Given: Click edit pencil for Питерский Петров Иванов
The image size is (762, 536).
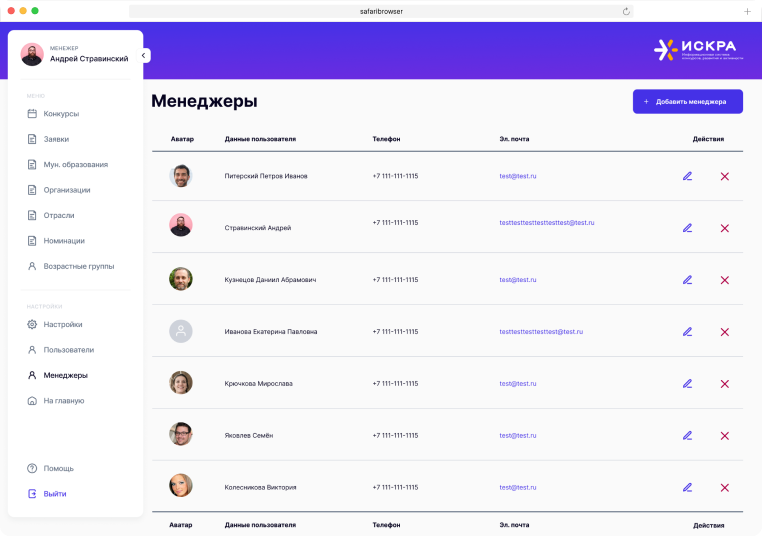Looking at the screenshot, I should pos(687,176).
